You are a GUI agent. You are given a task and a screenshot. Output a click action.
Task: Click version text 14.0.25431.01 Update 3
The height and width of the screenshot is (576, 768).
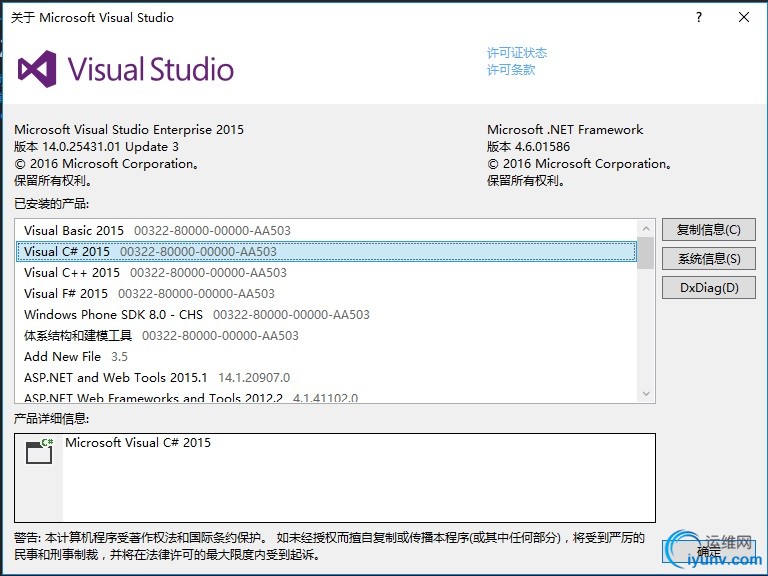[96, 146]
